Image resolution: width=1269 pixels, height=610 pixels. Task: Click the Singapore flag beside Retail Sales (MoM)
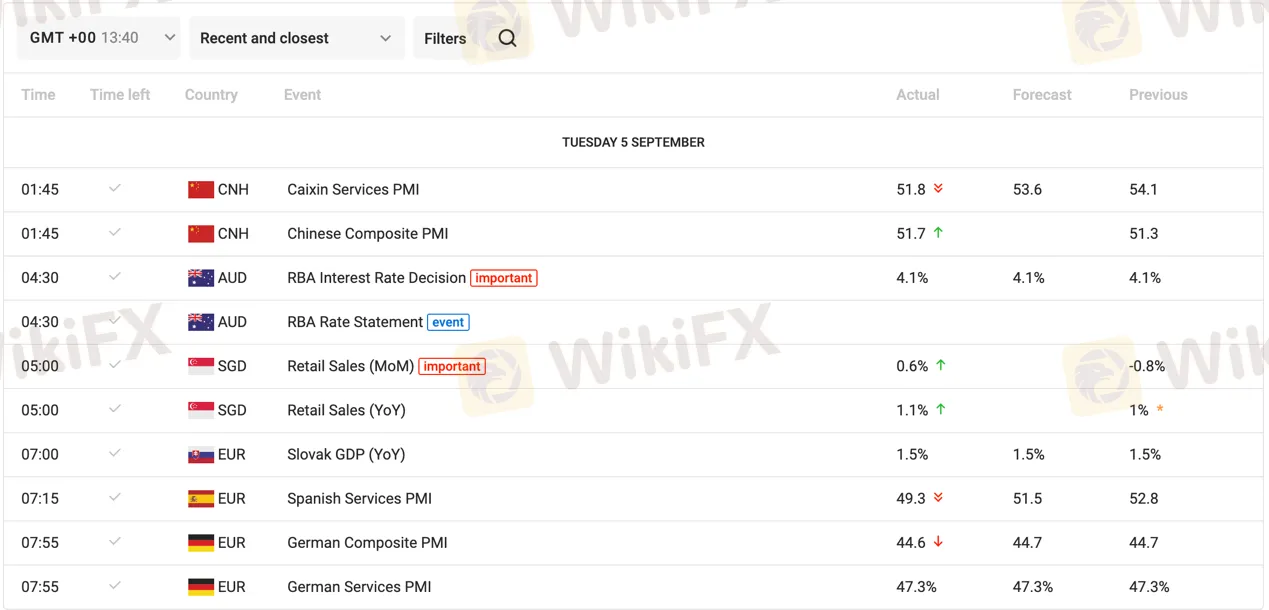click(x=201, y=366)
